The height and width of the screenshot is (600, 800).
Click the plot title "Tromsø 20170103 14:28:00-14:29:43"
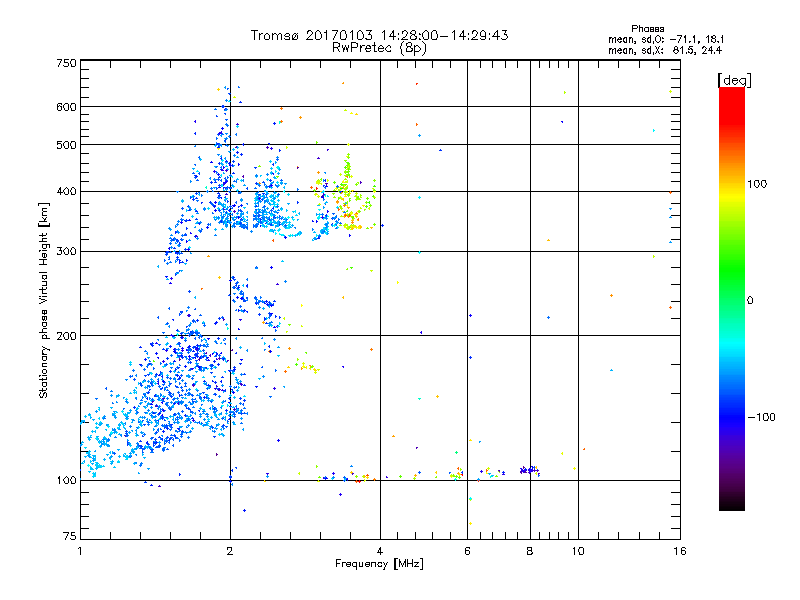[379, 35]
